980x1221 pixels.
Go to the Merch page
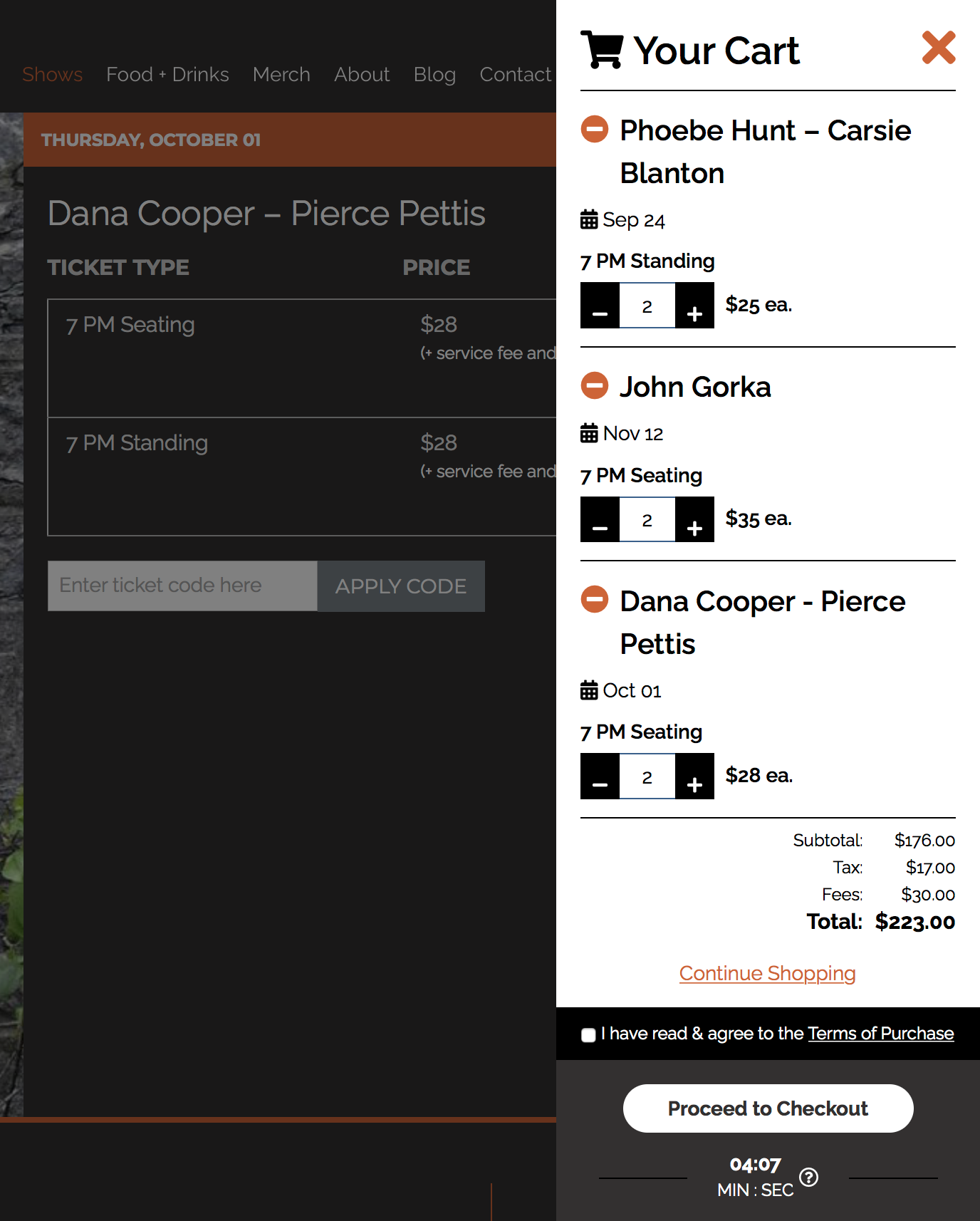(281, 74)
